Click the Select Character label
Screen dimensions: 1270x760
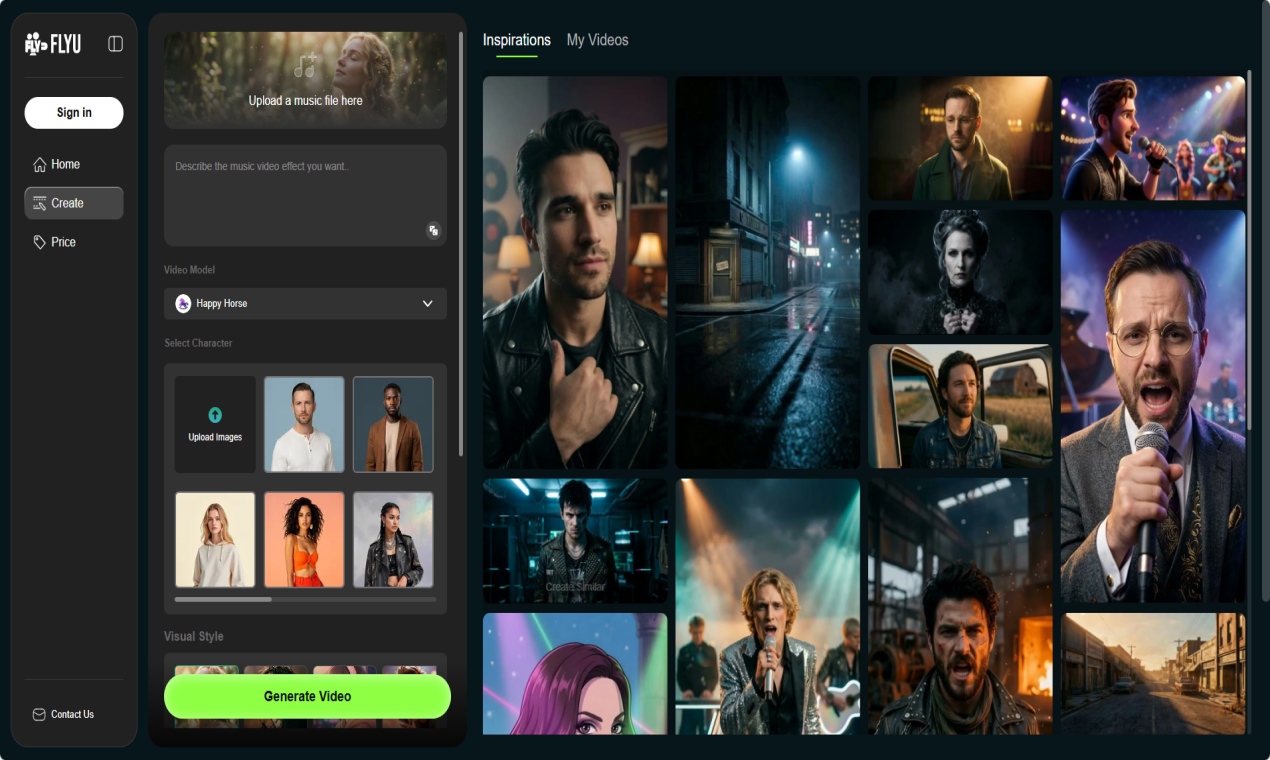click(x=198, y=343)
